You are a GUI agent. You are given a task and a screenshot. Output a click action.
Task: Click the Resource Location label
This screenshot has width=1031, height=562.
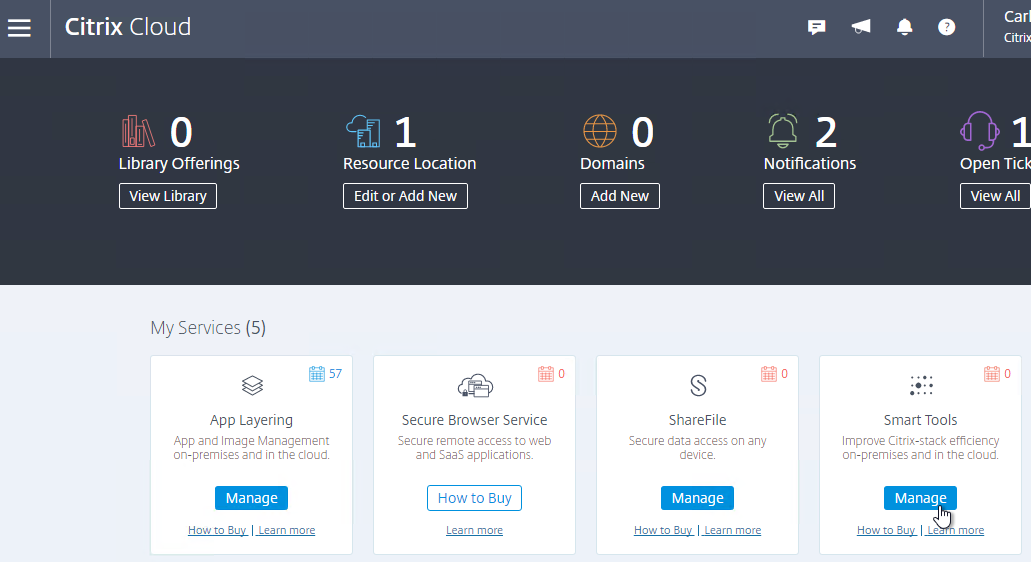point(409,164)
